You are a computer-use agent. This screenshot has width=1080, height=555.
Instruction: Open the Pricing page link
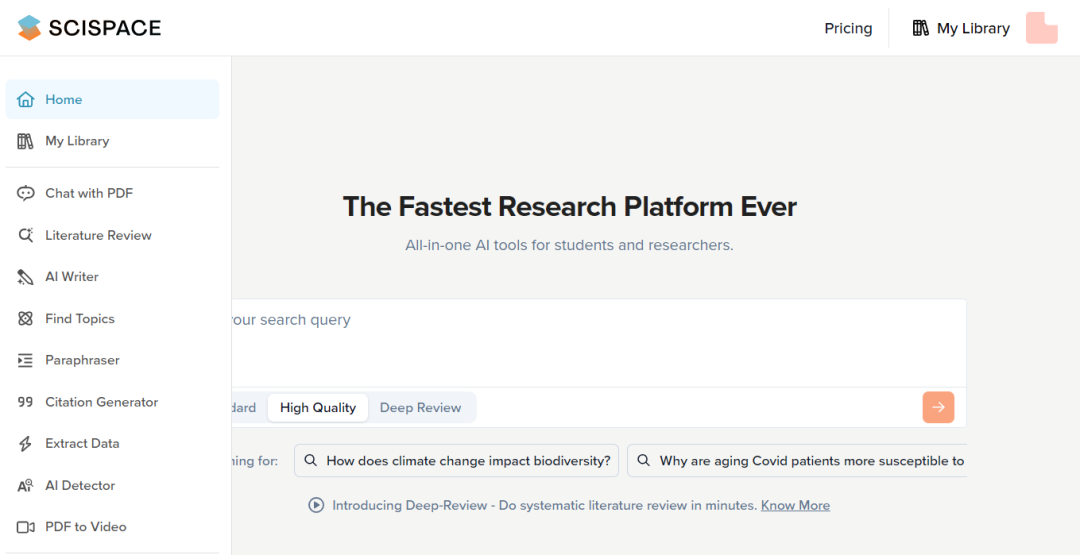point(848,28)
